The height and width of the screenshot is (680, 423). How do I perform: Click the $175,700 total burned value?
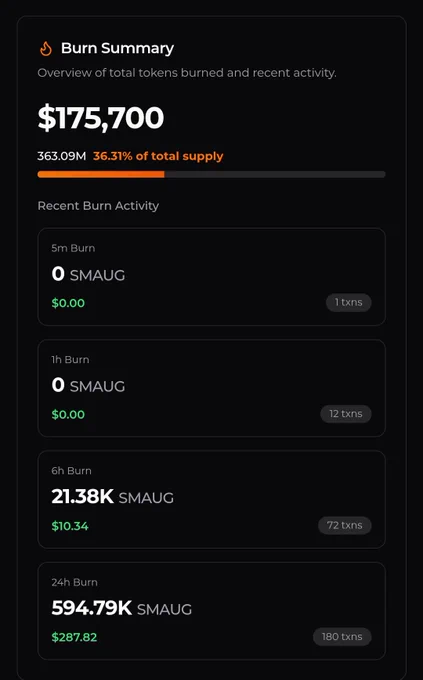[x=101, y=118]
